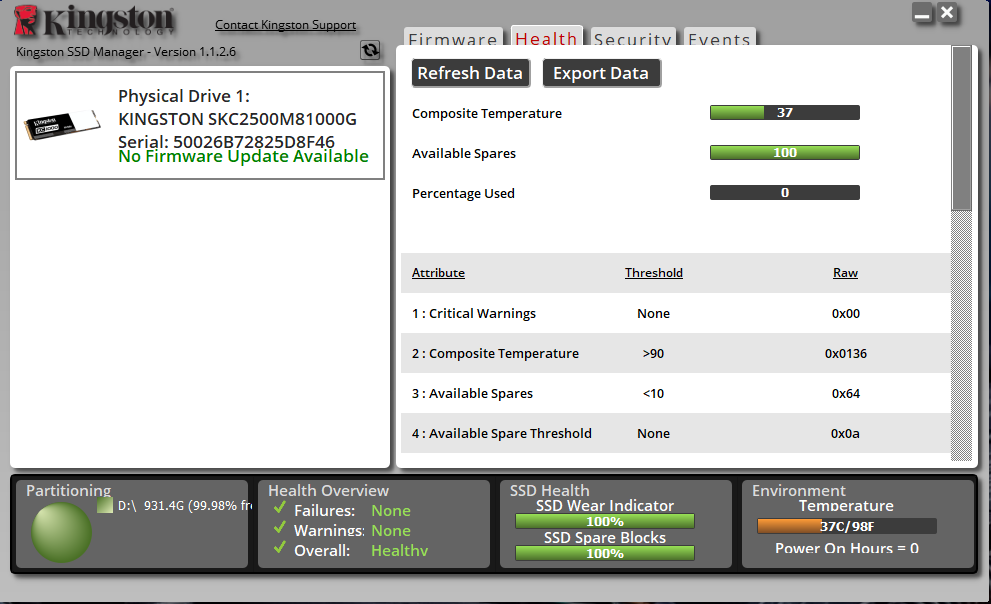
Task: Select the Physical Drive 1 entry
Action: pos(200,125)
